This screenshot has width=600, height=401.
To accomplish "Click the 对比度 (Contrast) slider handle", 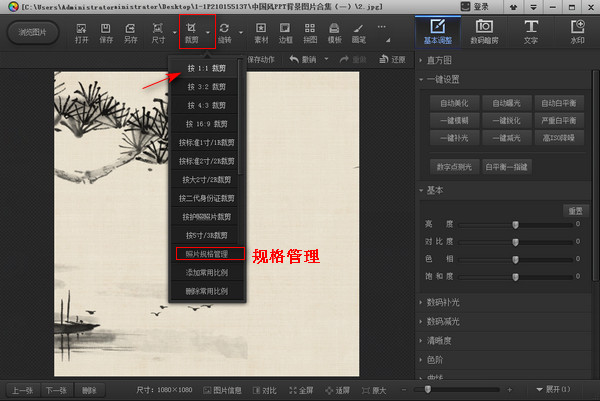I will 515,242.
